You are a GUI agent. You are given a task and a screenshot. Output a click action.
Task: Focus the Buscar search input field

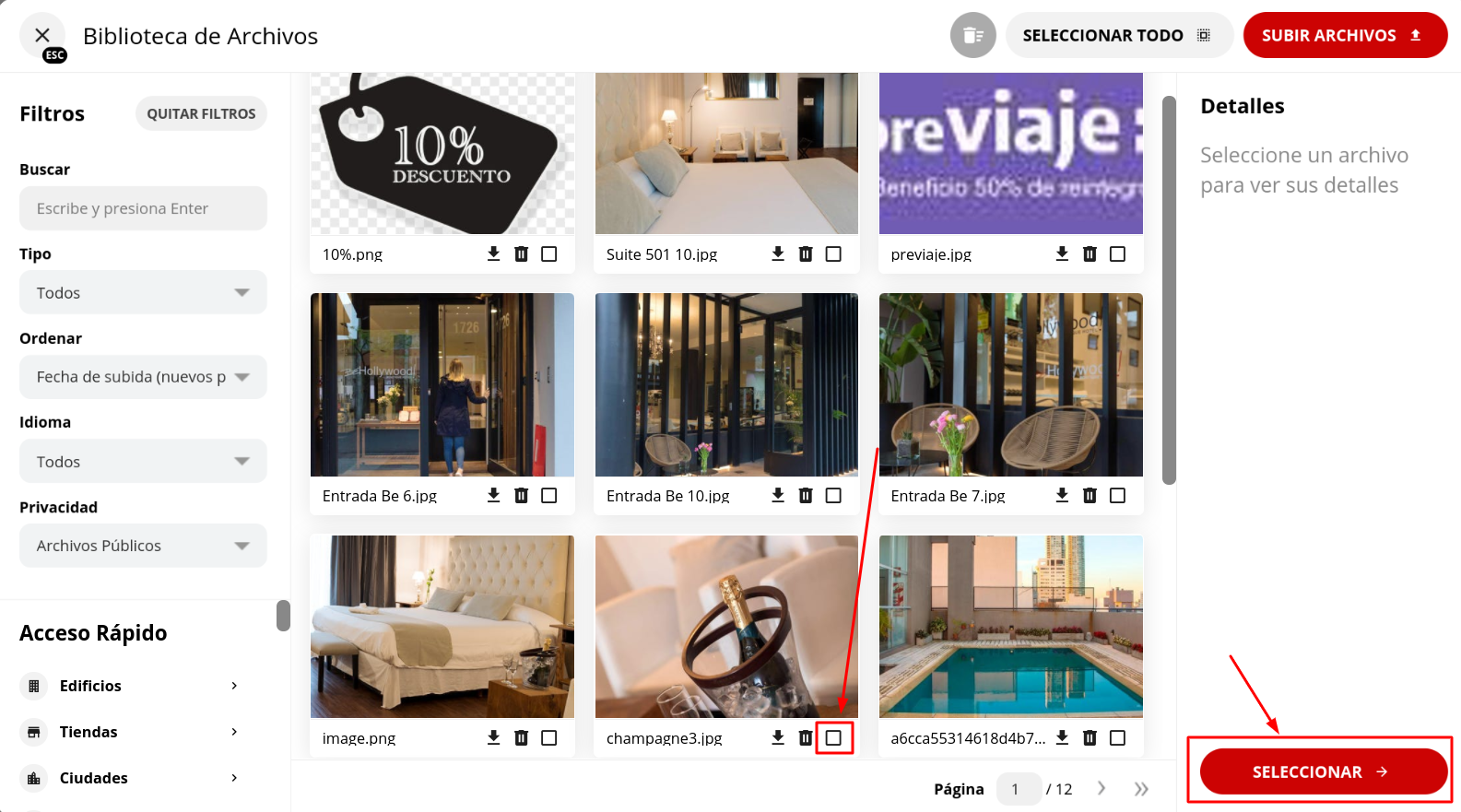pyautogui.click(x=143, y=208)
